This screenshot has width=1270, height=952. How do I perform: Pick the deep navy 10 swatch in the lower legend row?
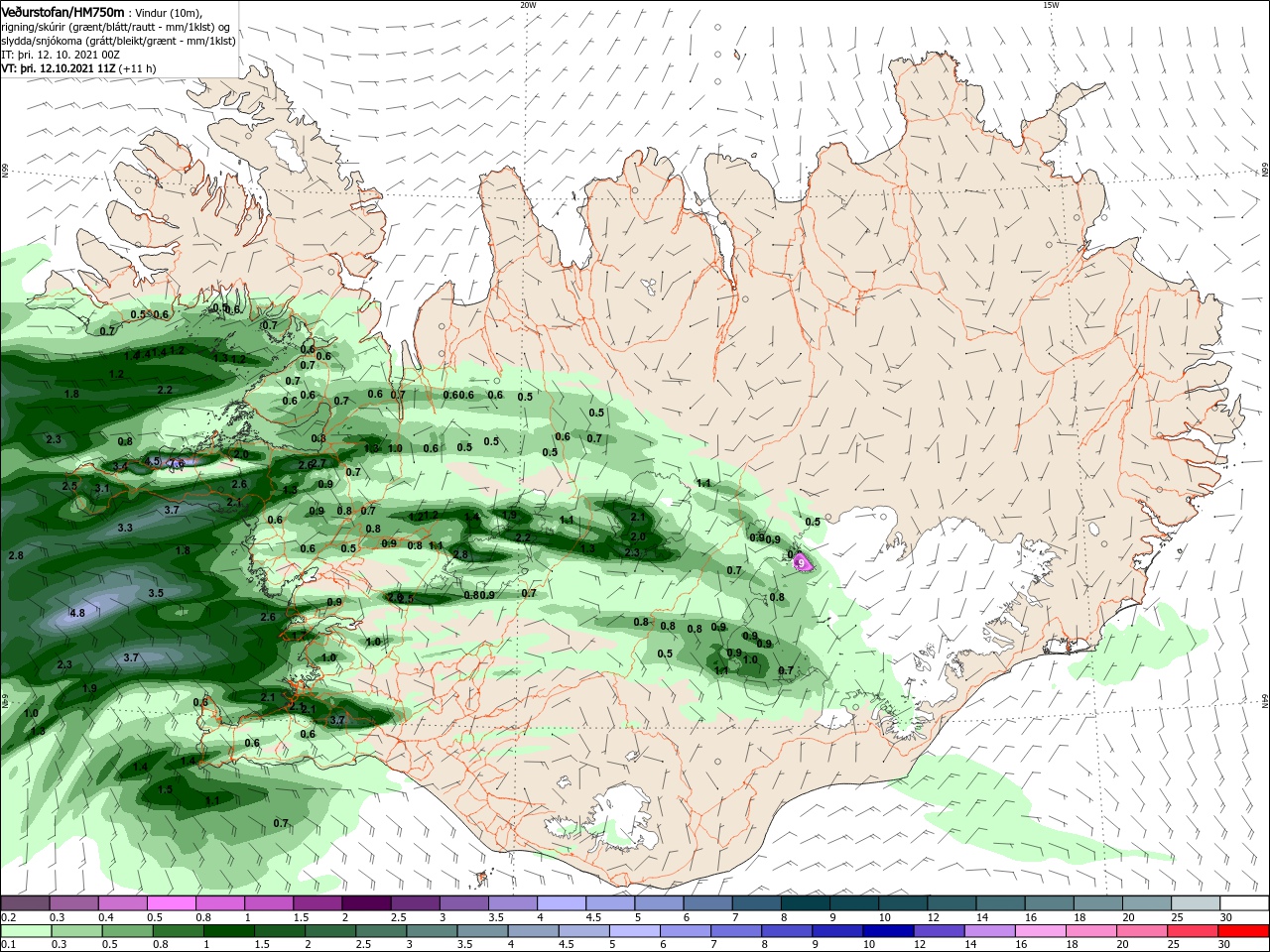pos(888,931)
